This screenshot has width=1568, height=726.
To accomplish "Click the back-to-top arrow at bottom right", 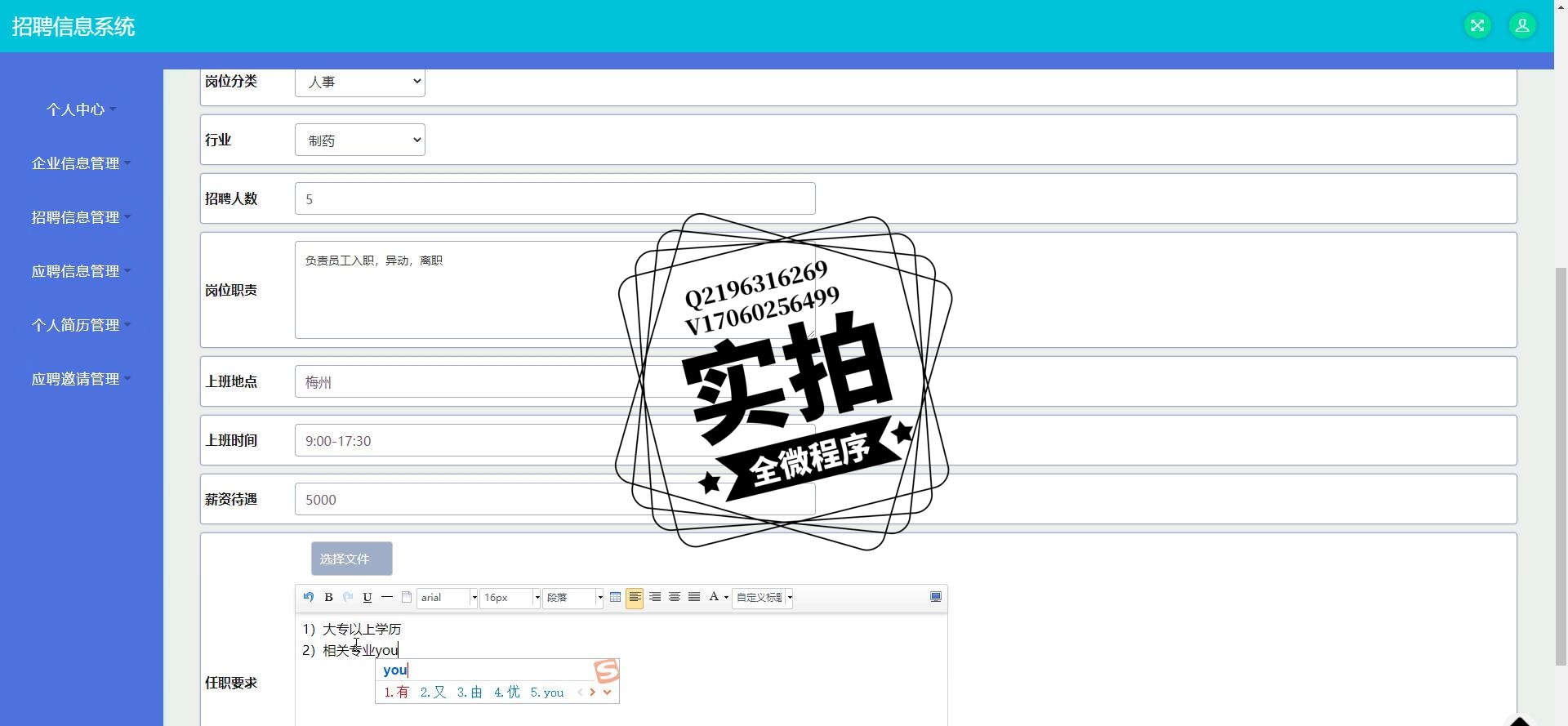I will coord(1519,721).
